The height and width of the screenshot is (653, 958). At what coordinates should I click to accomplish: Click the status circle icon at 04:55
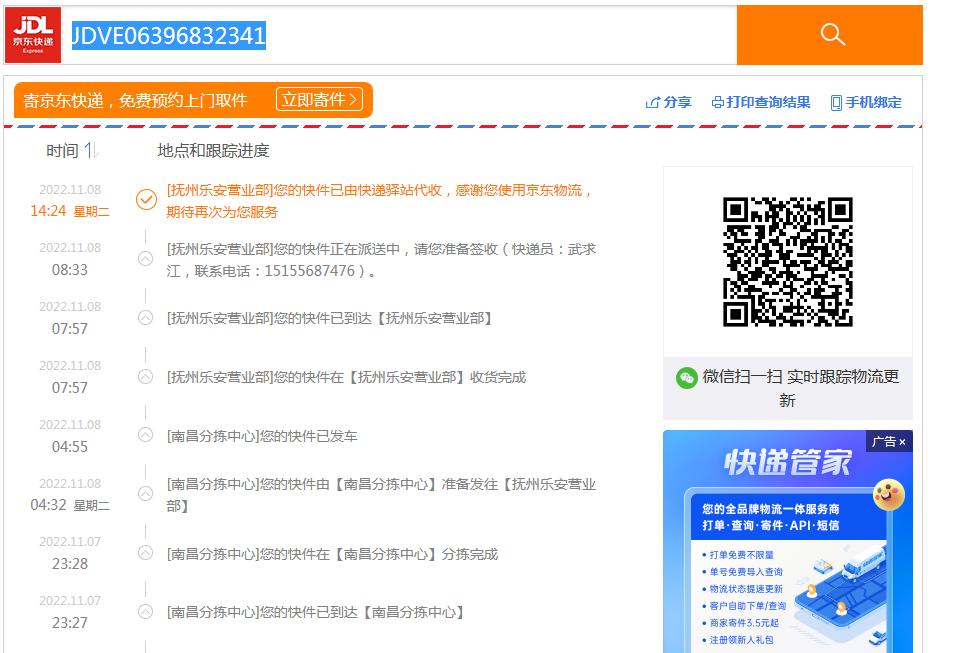[x=145, y=435]
